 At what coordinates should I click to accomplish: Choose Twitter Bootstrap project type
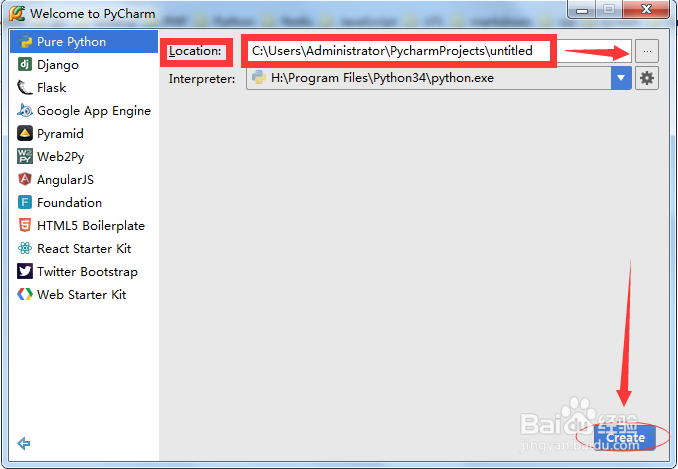tap(84, 271)
